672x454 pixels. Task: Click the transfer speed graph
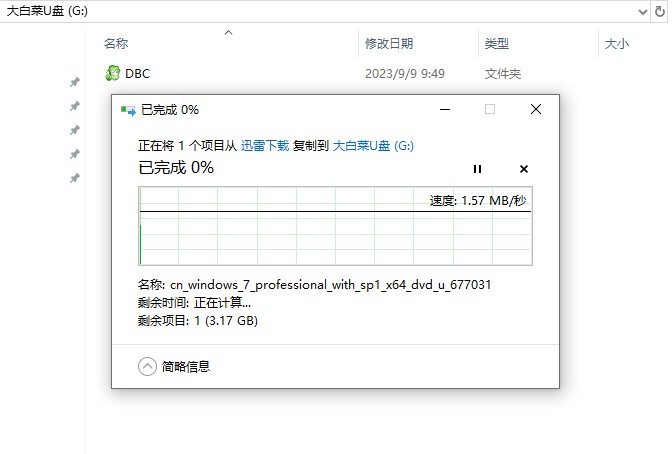(335, 226)
